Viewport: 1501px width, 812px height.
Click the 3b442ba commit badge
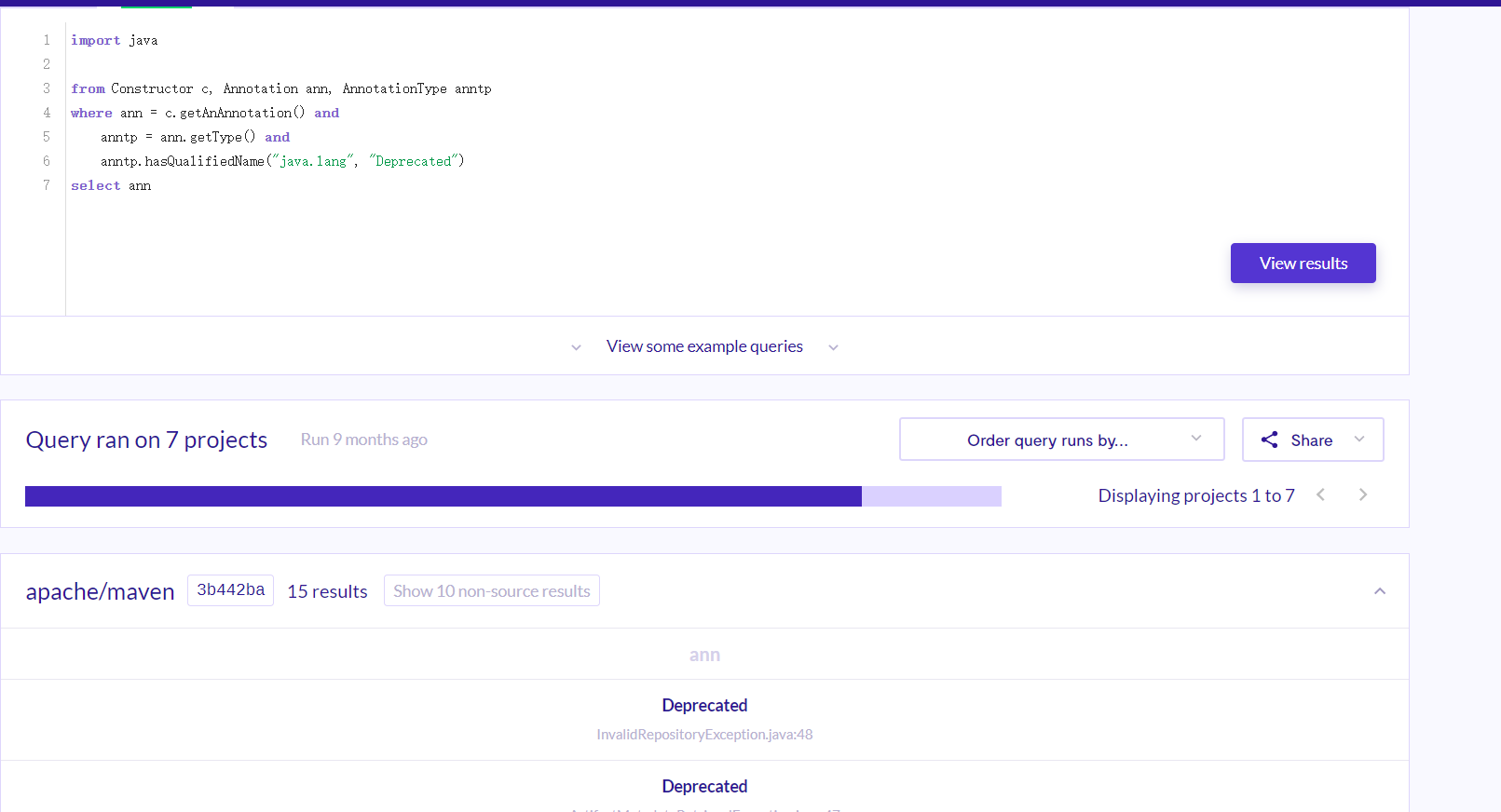tap(230, 590)
